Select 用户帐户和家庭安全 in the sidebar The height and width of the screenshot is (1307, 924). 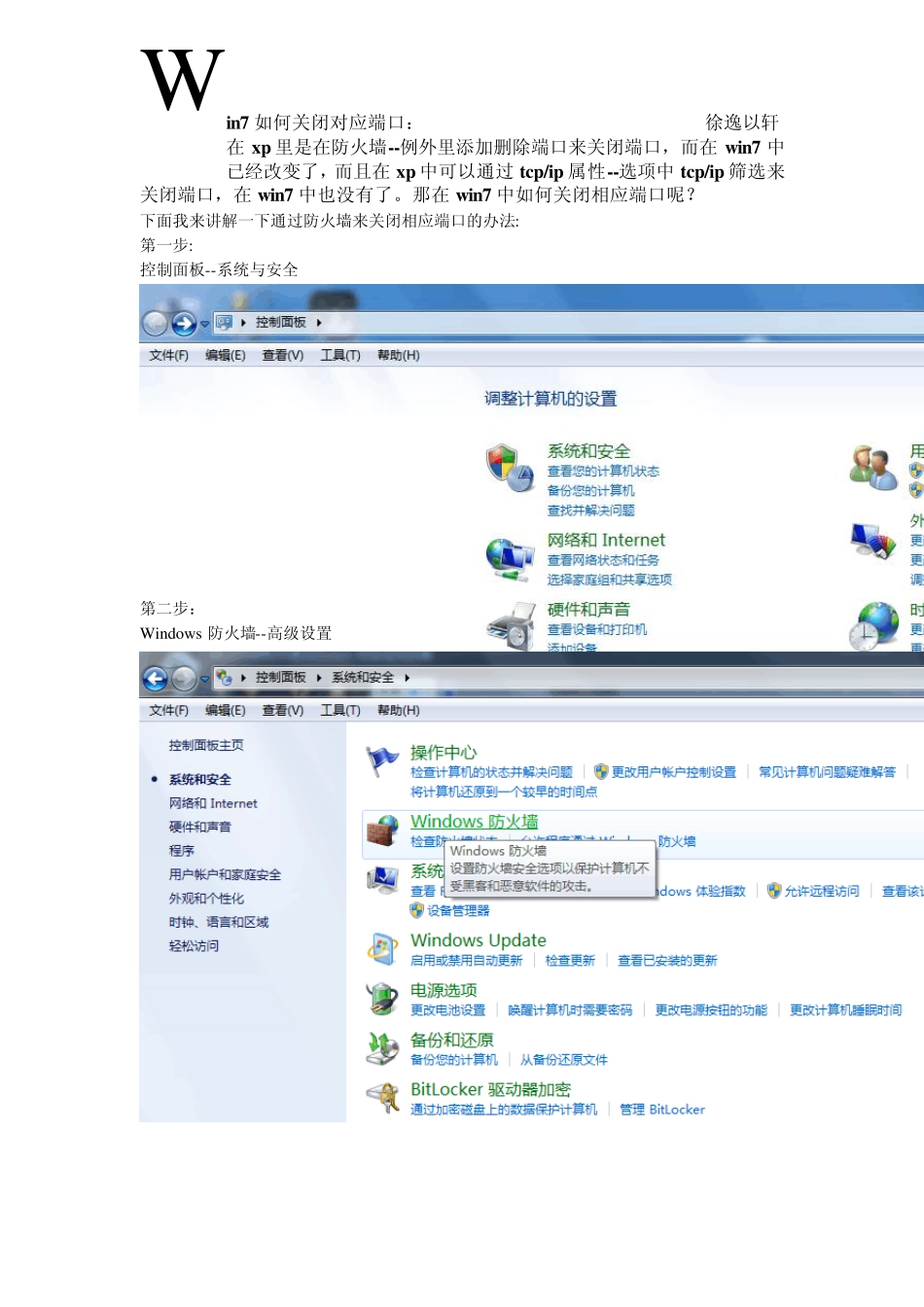point(225,875)
